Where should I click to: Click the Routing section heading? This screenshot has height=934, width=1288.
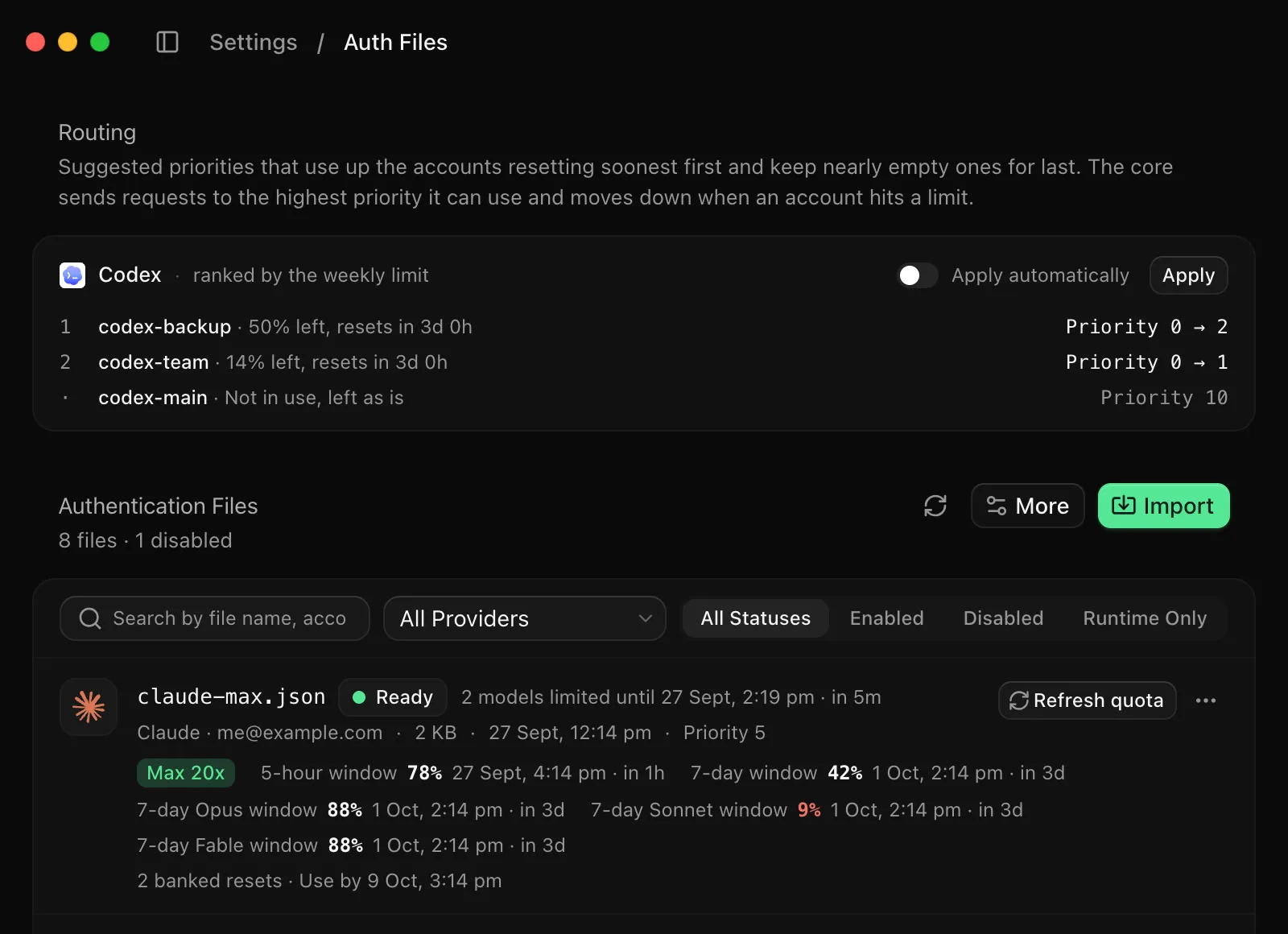(x=97, y=132)
